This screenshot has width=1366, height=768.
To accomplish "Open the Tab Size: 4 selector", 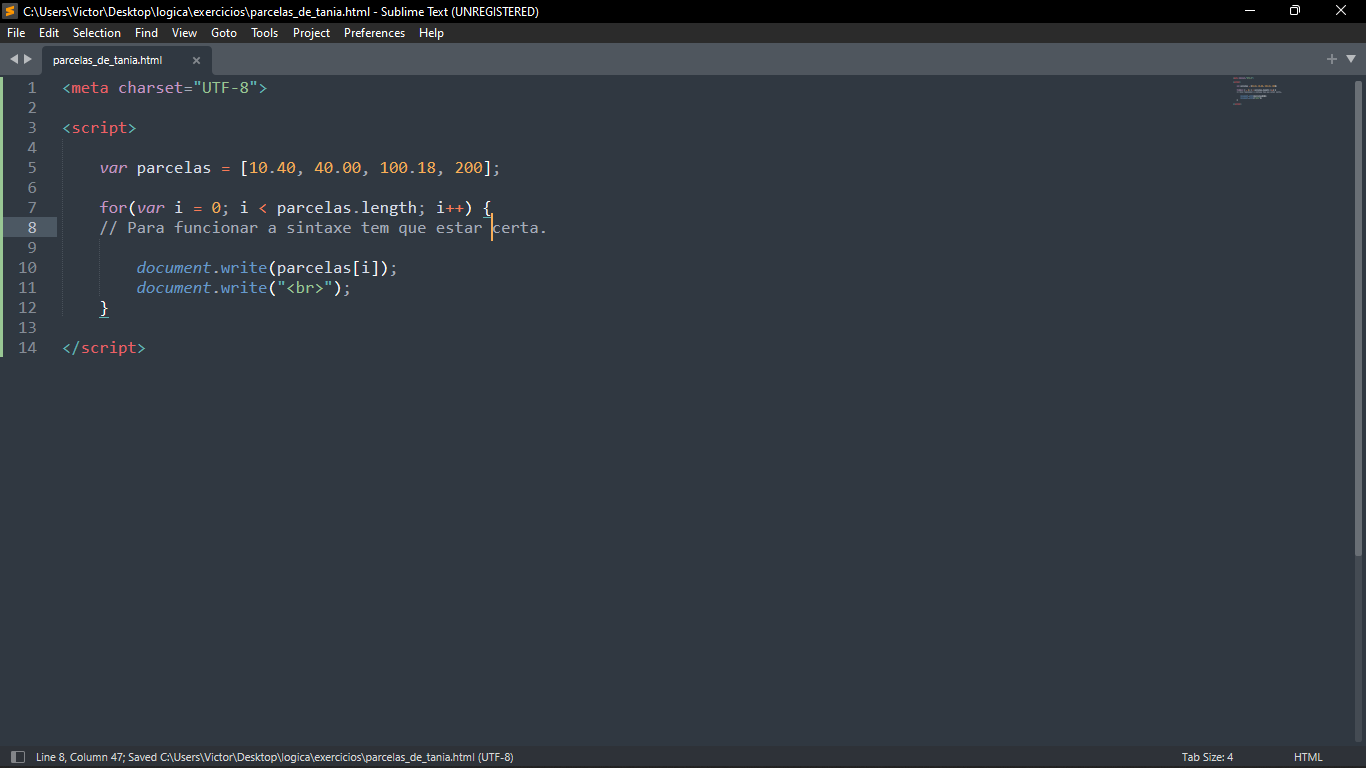I will click(1207, 757).
